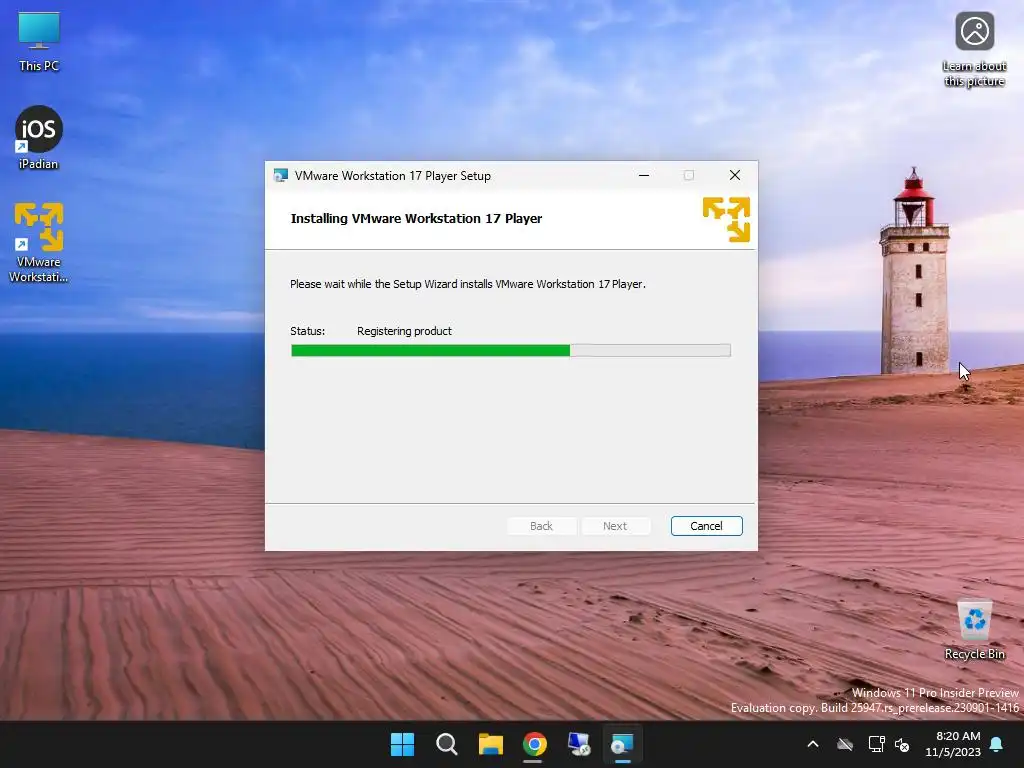1024x768 pixels.
Task: Close the VMware Player Setup window
Action: click(735, 175)
